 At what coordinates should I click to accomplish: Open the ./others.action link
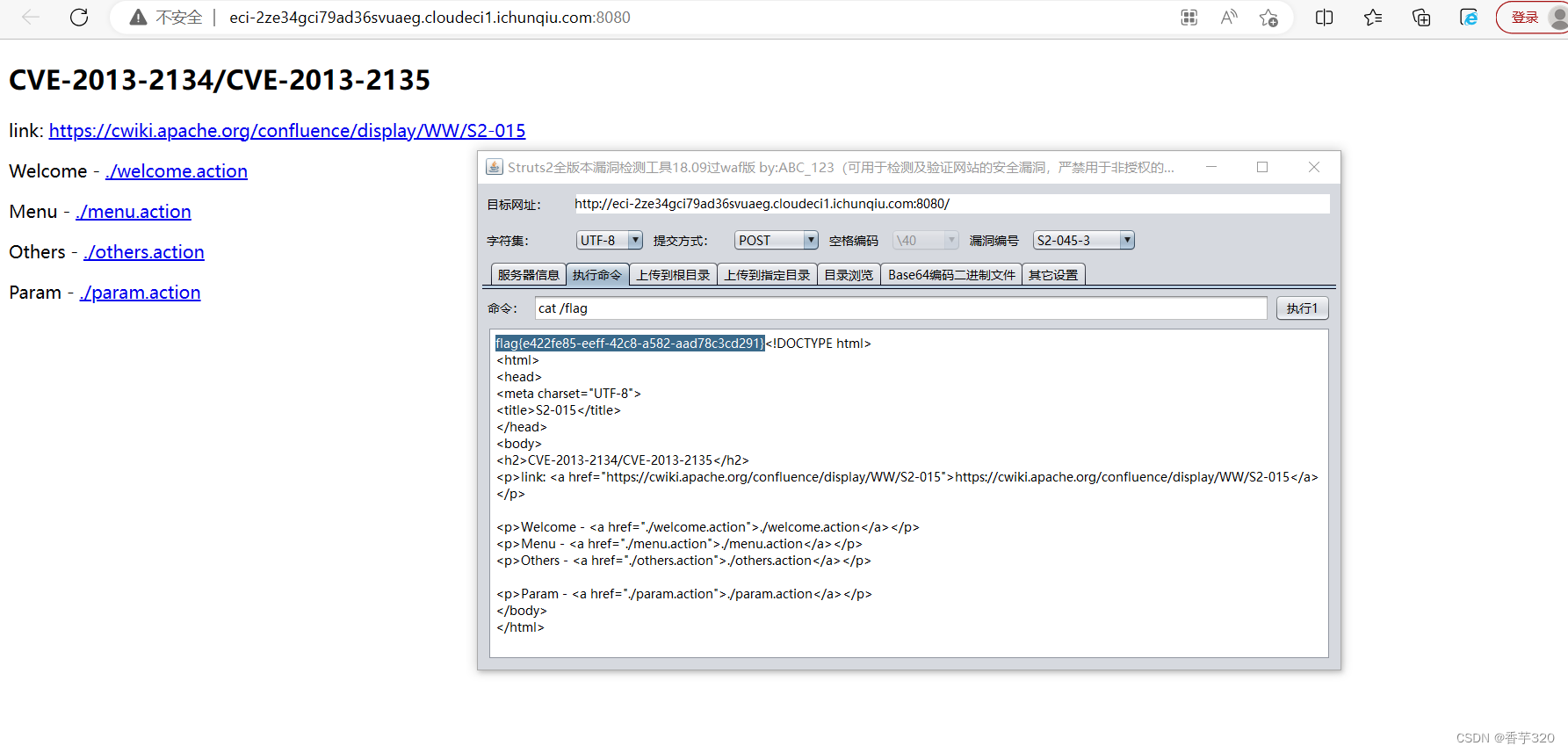144,252
